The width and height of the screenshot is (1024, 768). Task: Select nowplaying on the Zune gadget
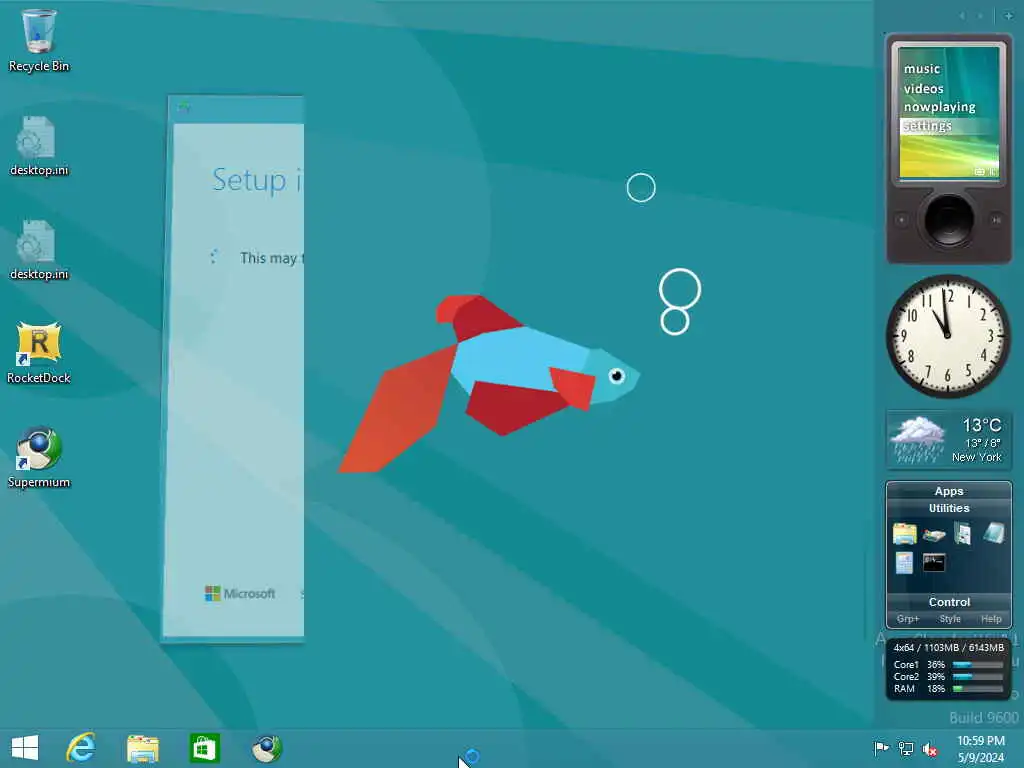click(x=939, y=107)
